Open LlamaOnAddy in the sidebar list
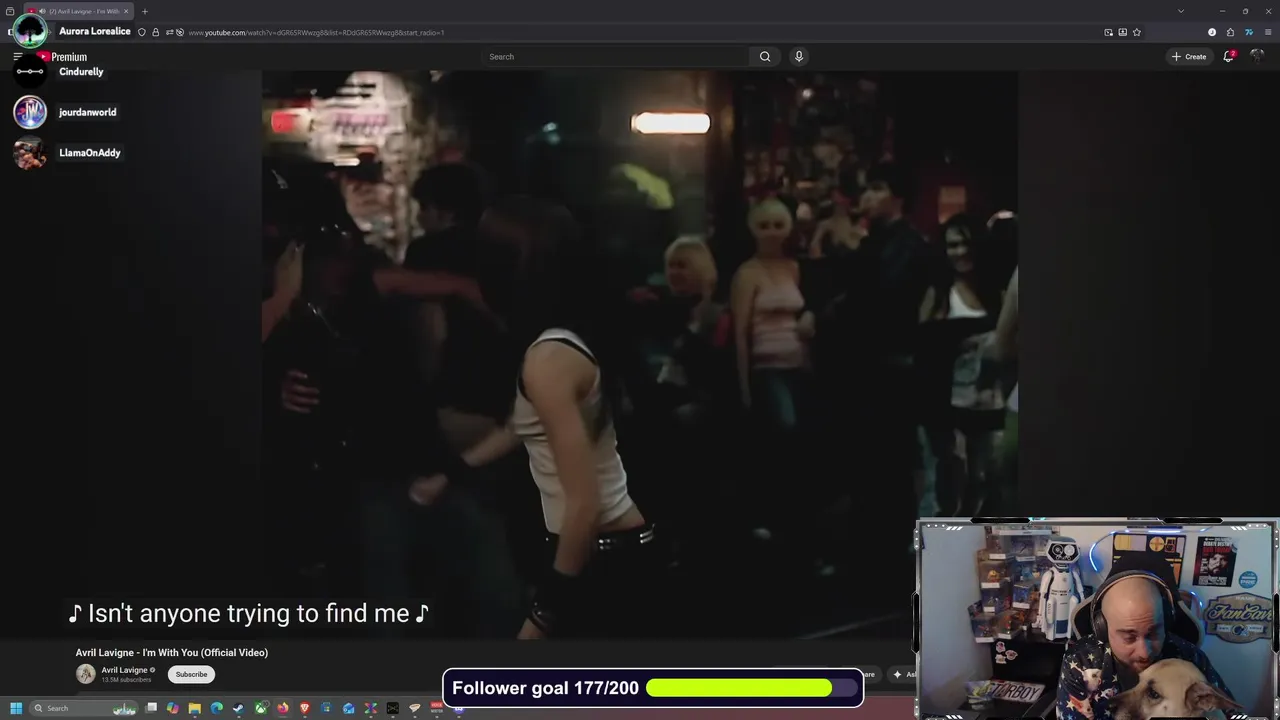This screenshot has width=1280, height=720. point(89,153)
